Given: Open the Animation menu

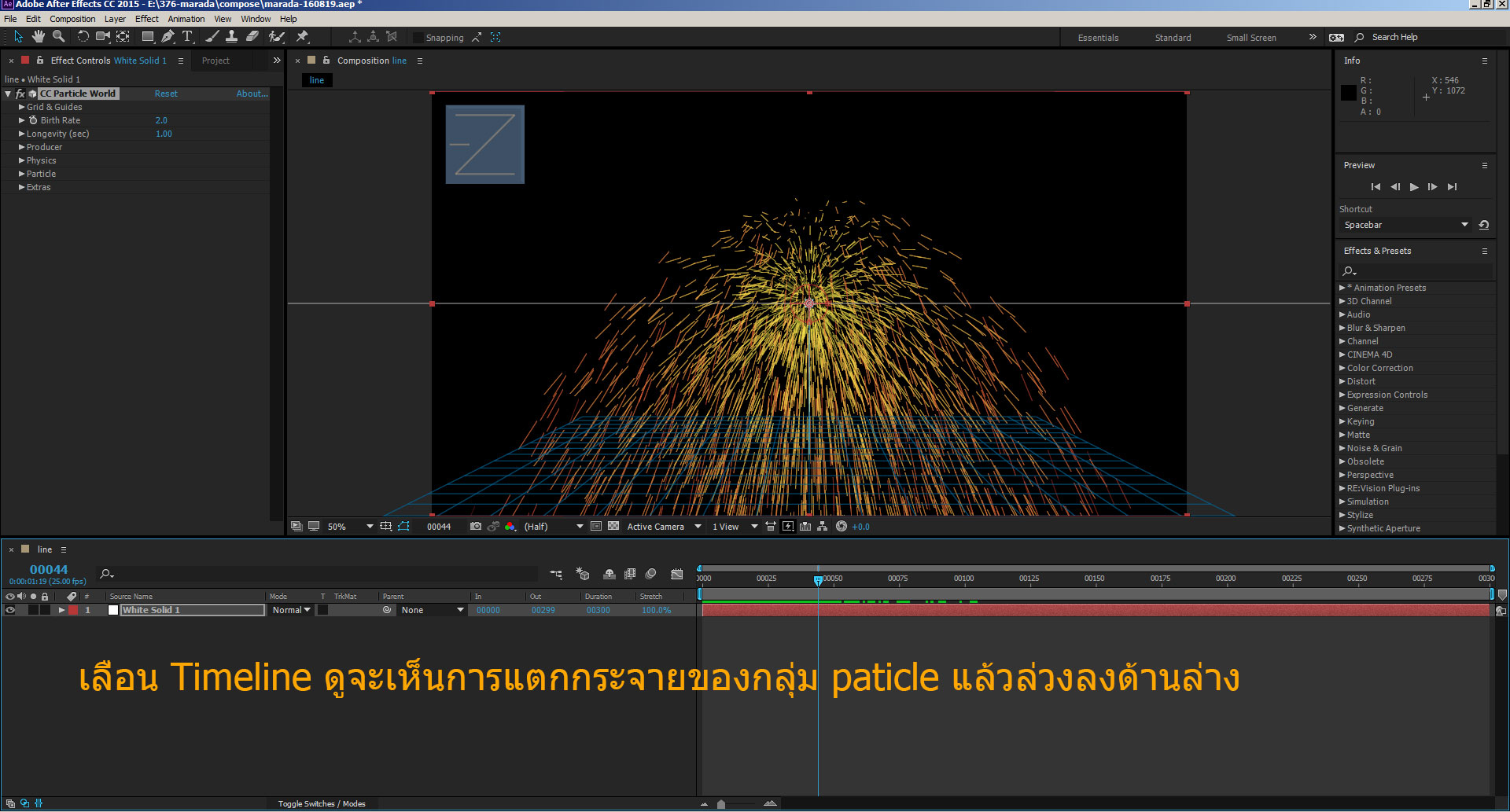Looking at the screenshot, I should (x=186, y=19).
